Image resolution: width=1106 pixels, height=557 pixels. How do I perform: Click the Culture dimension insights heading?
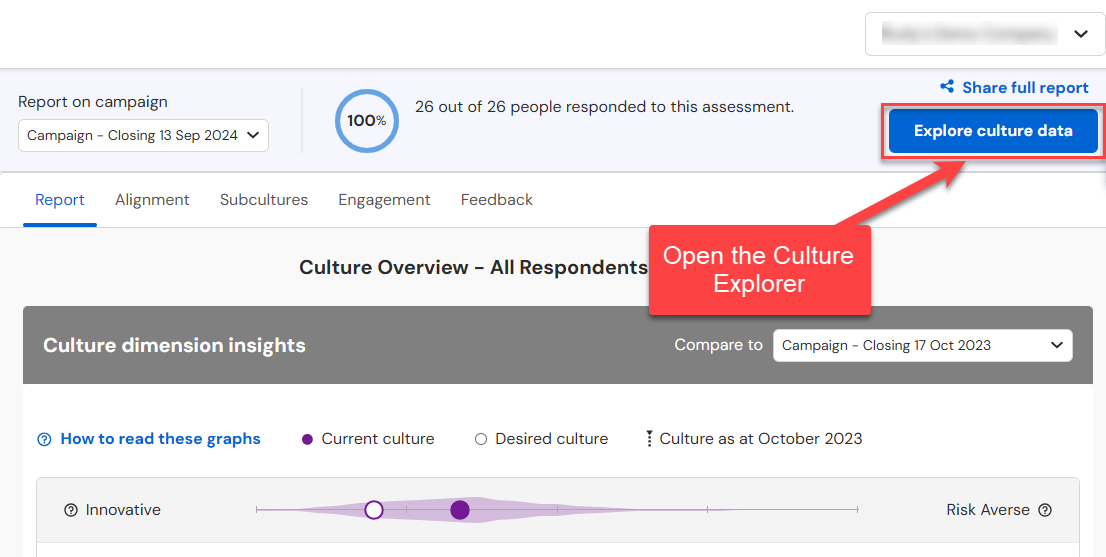pos(174,345)
